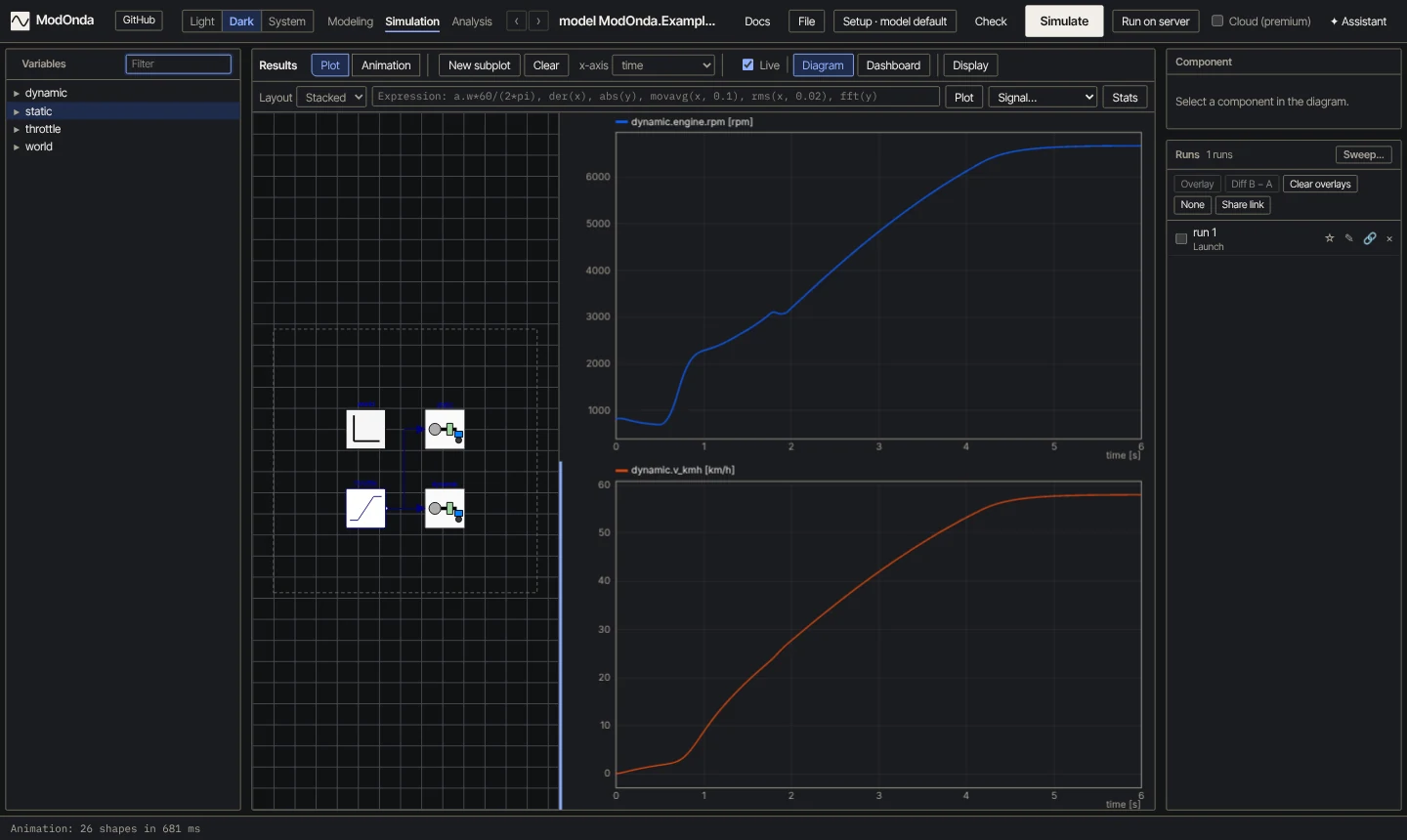Select the step source block in diagram
The width and height of the screenshot is (1407, 840).
coord(365,429)
